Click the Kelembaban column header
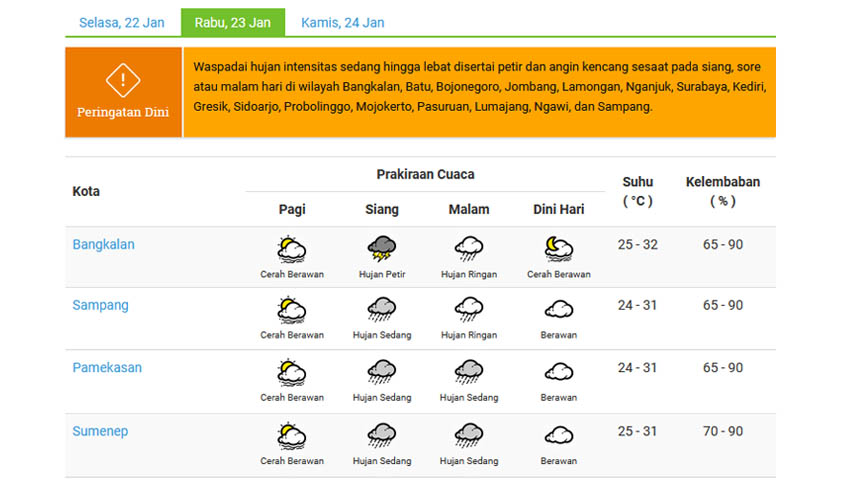The height and width of the screenshot is (480, 850). 723,191
